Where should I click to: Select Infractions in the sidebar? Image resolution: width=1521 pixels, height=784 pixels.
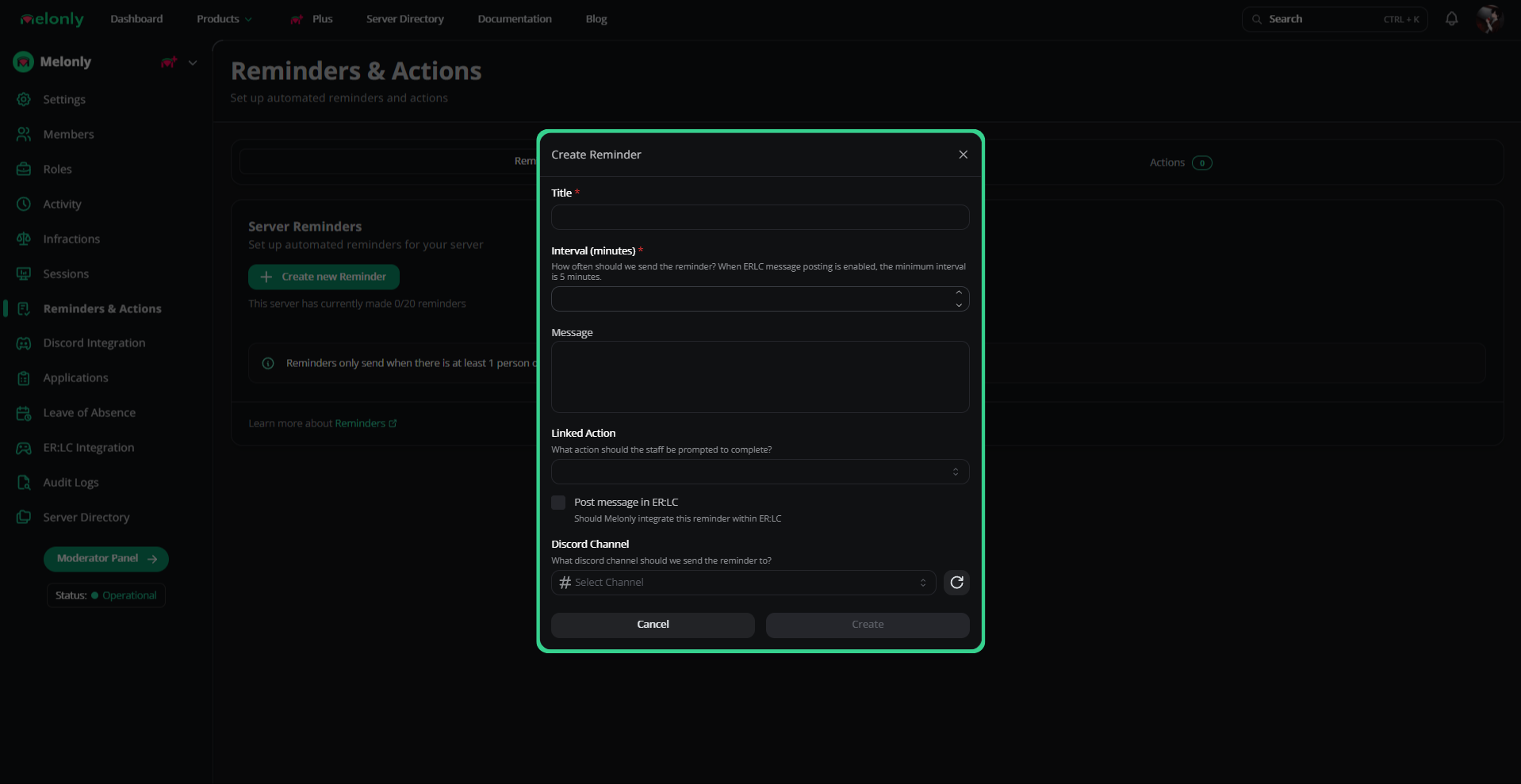point(71,239)
